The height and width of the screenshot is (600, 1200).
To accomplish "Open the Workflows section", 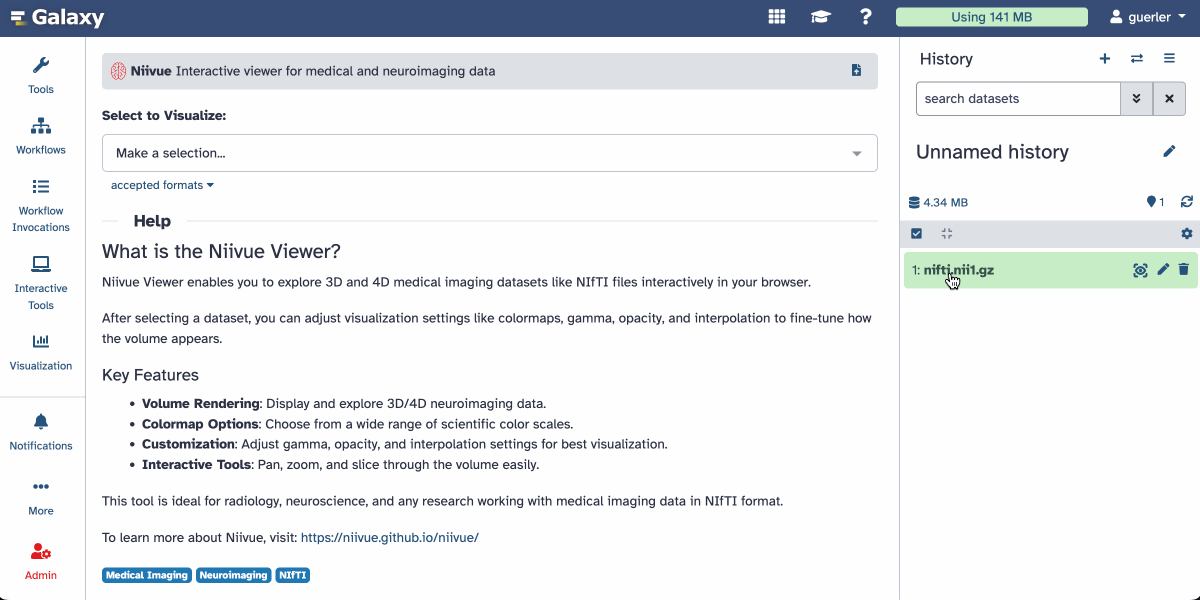I will tap(41, 136).
